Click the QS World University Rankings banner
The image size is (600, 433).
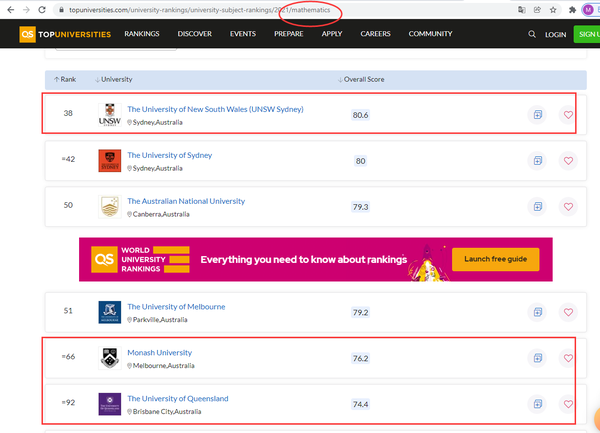click(316, 259)
